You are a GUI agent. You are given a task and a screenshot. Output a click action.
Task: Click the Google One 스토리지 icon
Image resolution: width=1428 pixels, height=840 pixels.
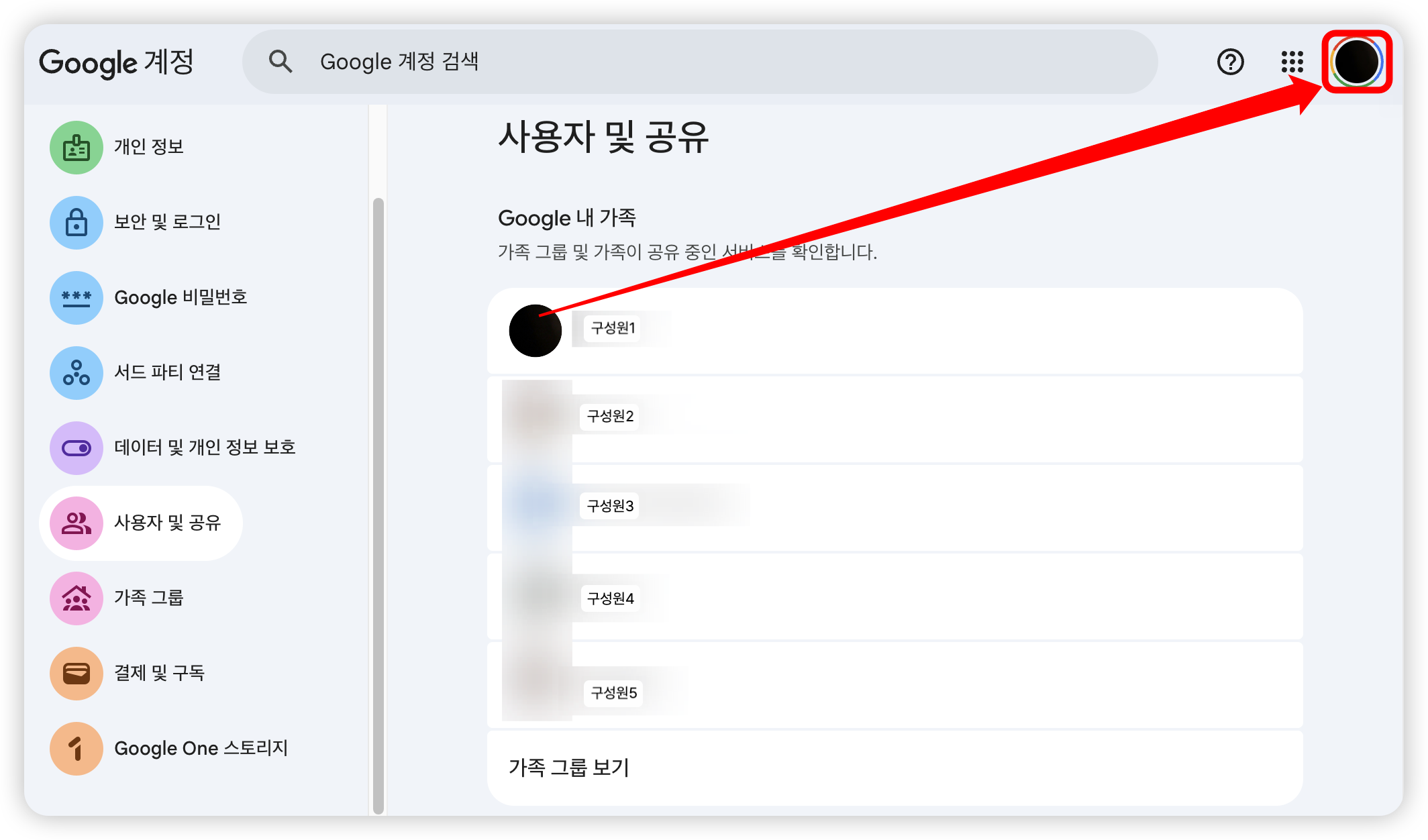click(x=76, y=749)
